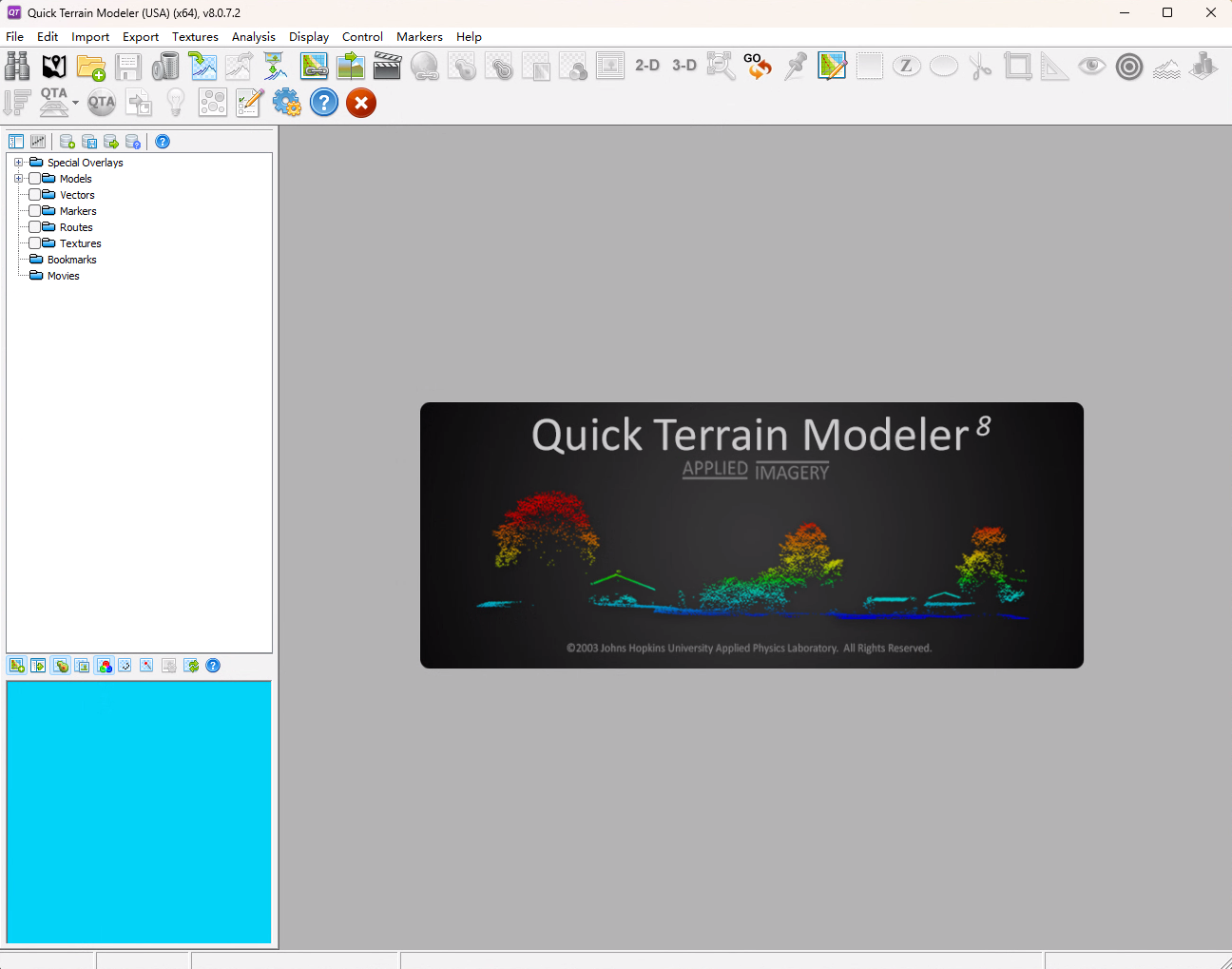Toggle the Vectors checkbox
Screen dimensions: 1232x969
(34, 195)
